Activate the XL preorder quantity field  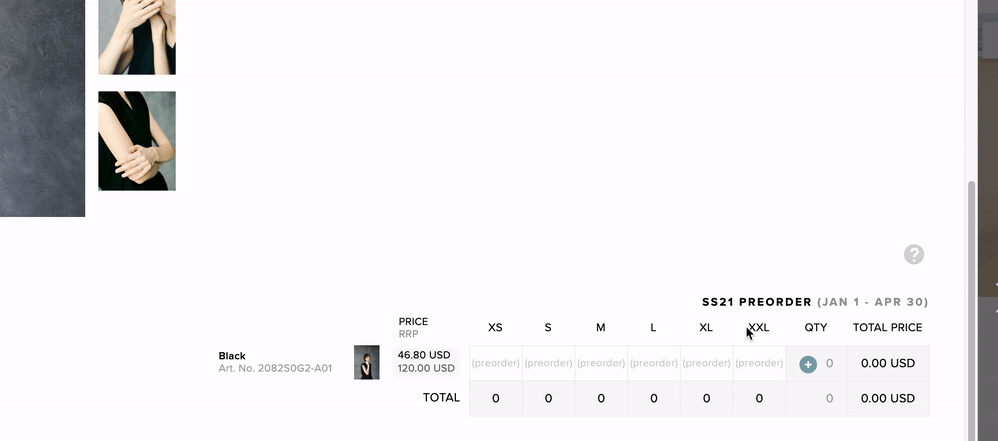pos(706,363)
